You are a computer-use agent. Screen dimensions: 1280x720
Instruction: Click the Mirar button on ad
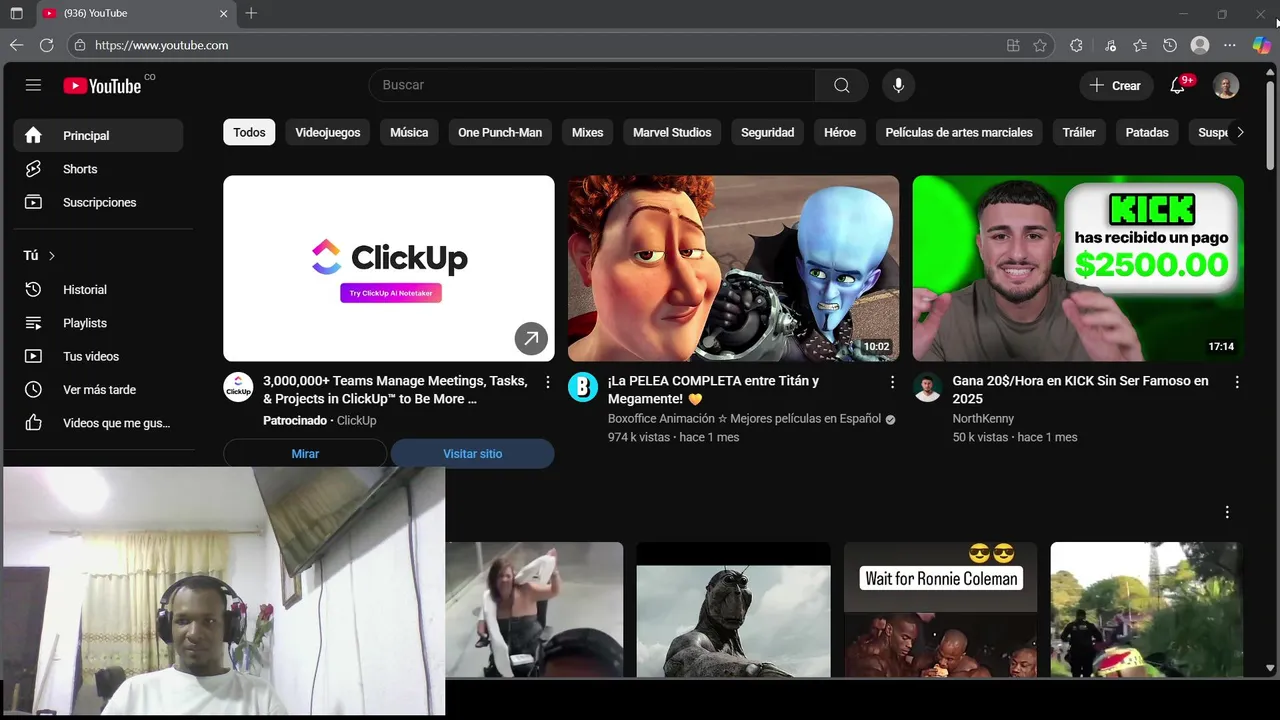tap(305, 453)
